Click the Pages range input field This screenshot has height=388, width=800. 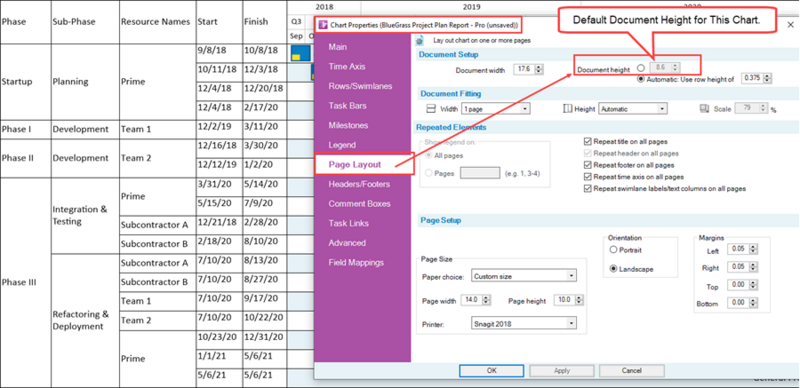480,173
